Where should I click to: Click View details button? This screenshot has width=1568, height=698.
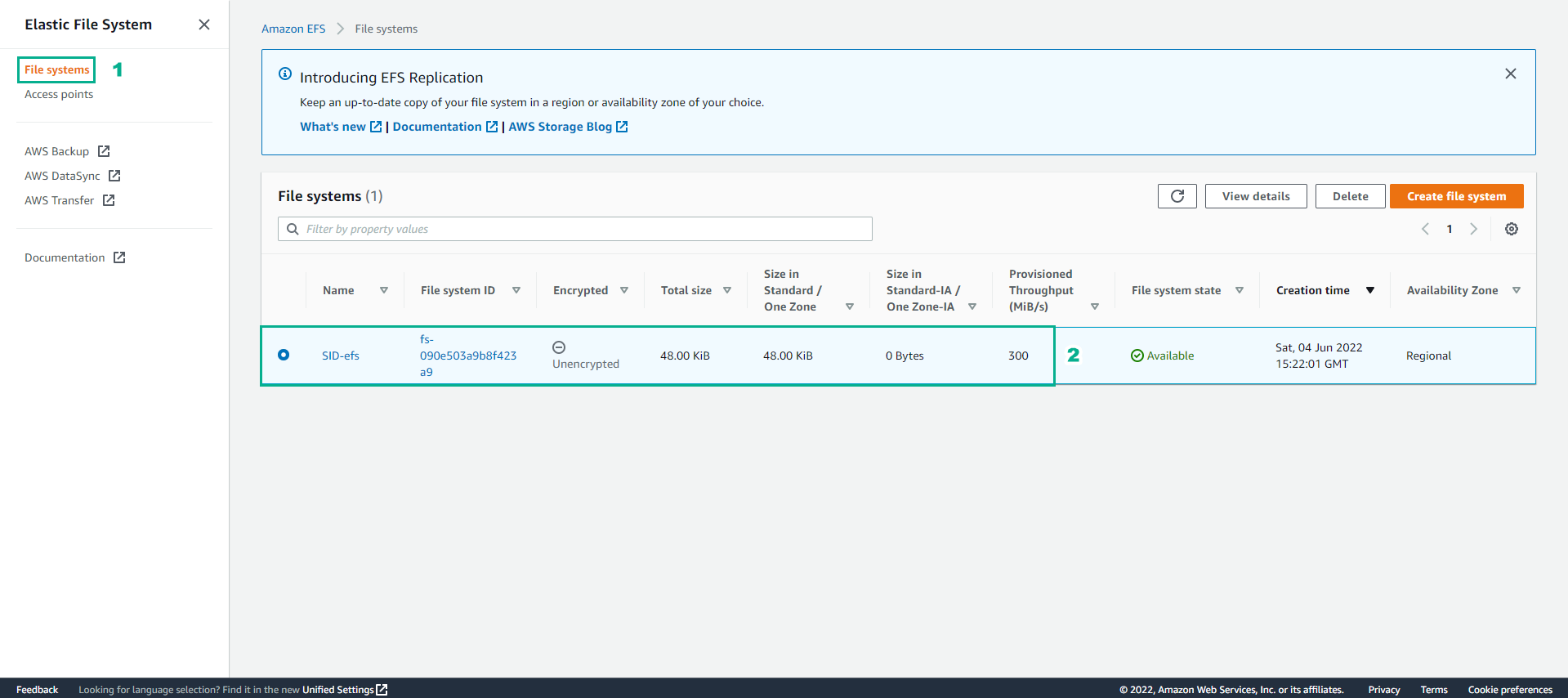1256,196
